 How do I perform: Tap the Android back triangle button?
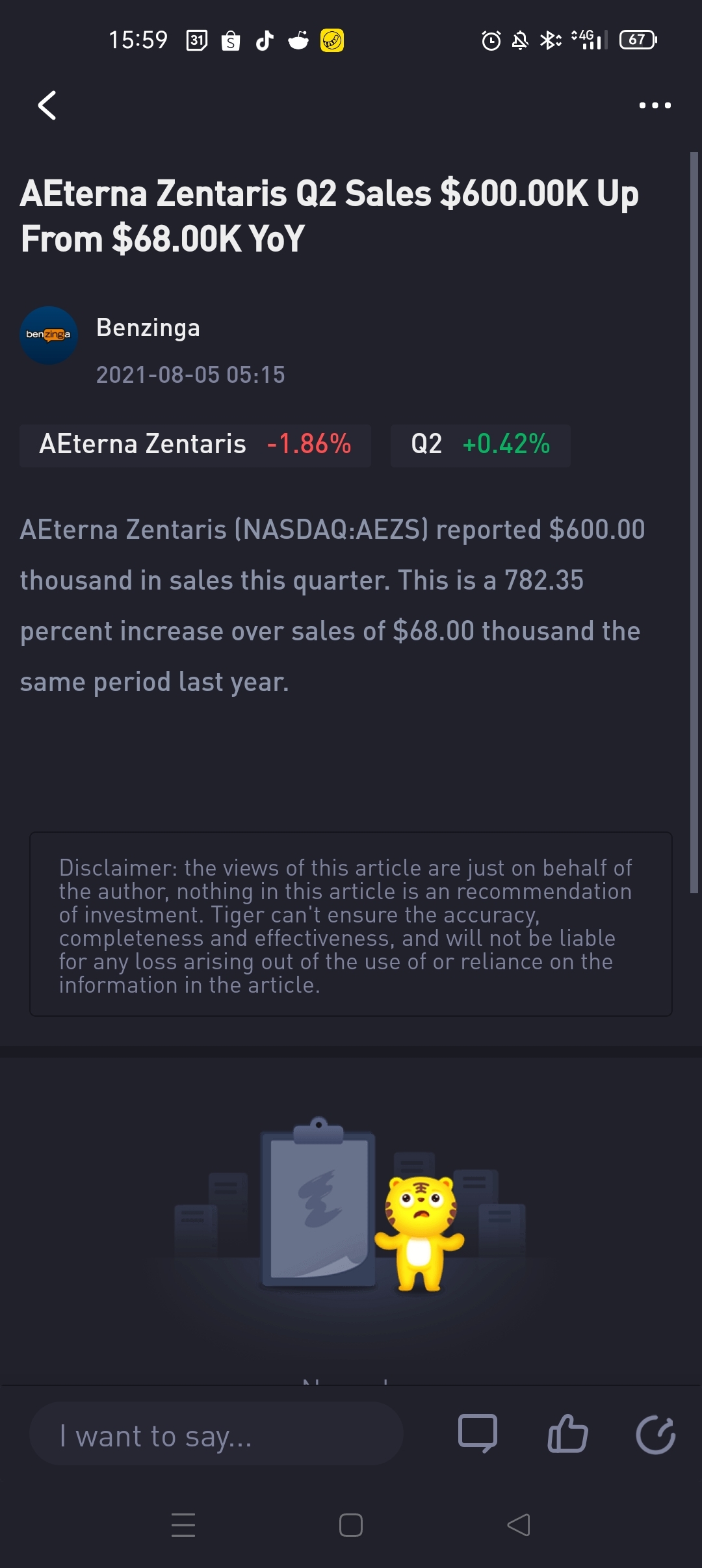[519, 1525]
